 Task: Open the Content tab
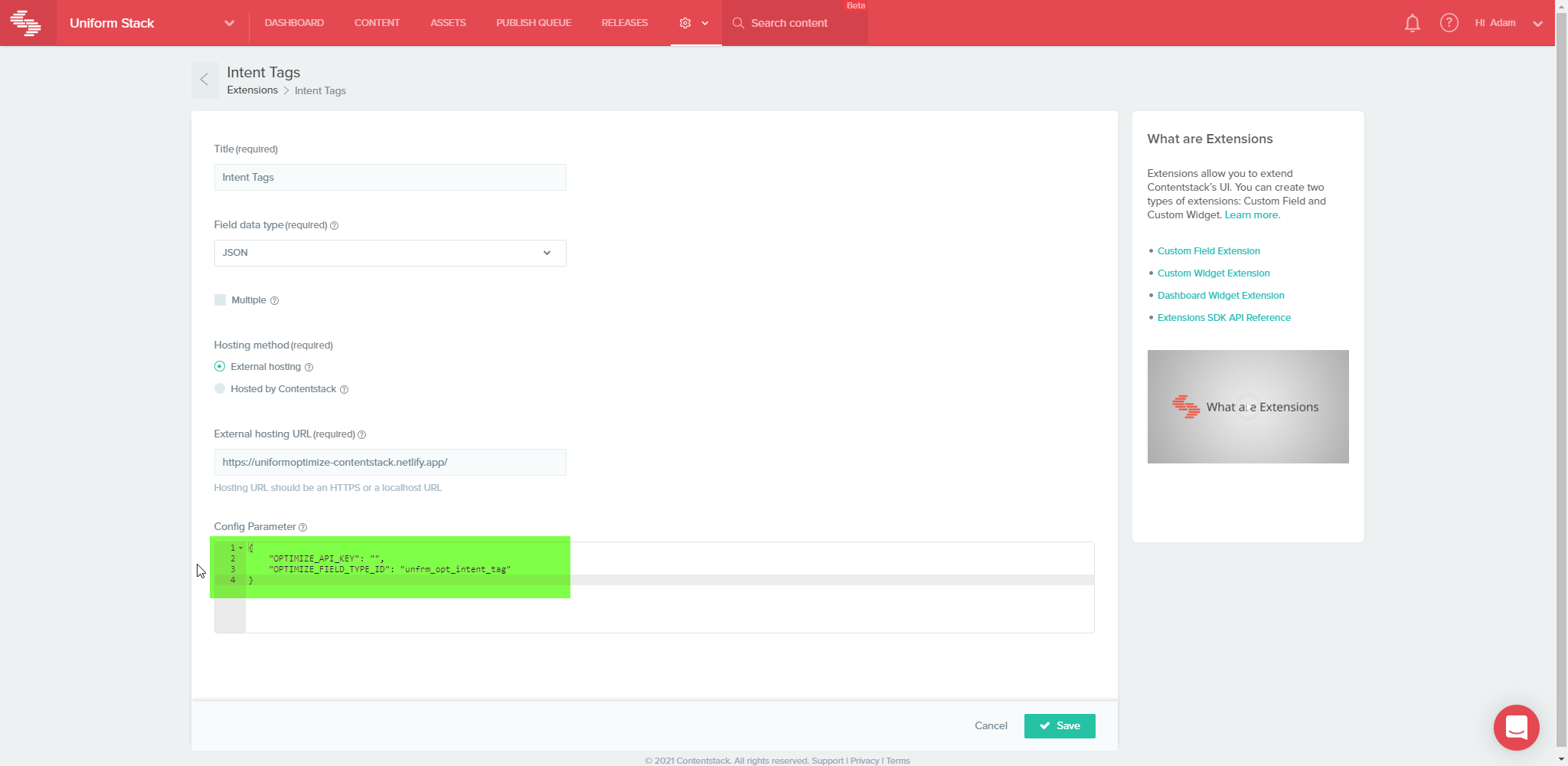coord(377,23)
